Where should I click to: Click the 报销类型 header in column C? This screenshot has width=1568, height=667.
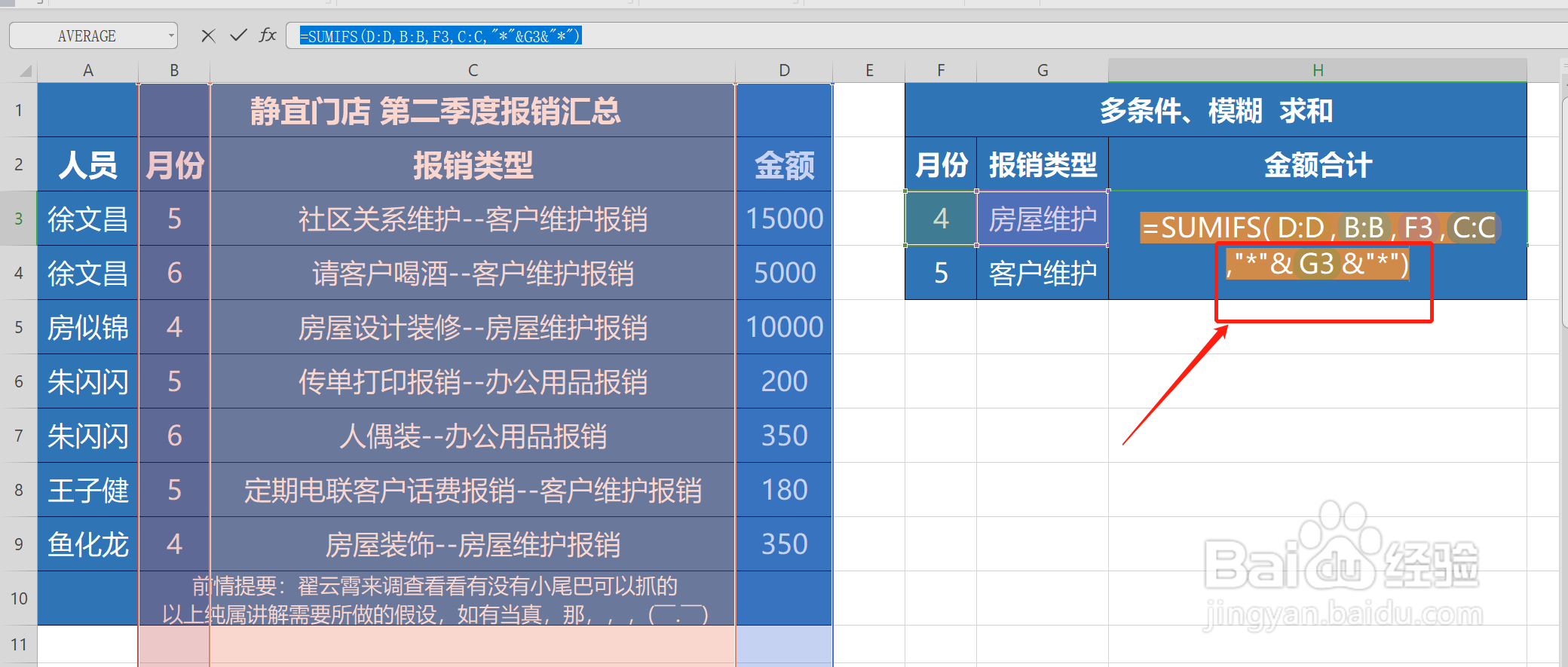tap(473, 164)
